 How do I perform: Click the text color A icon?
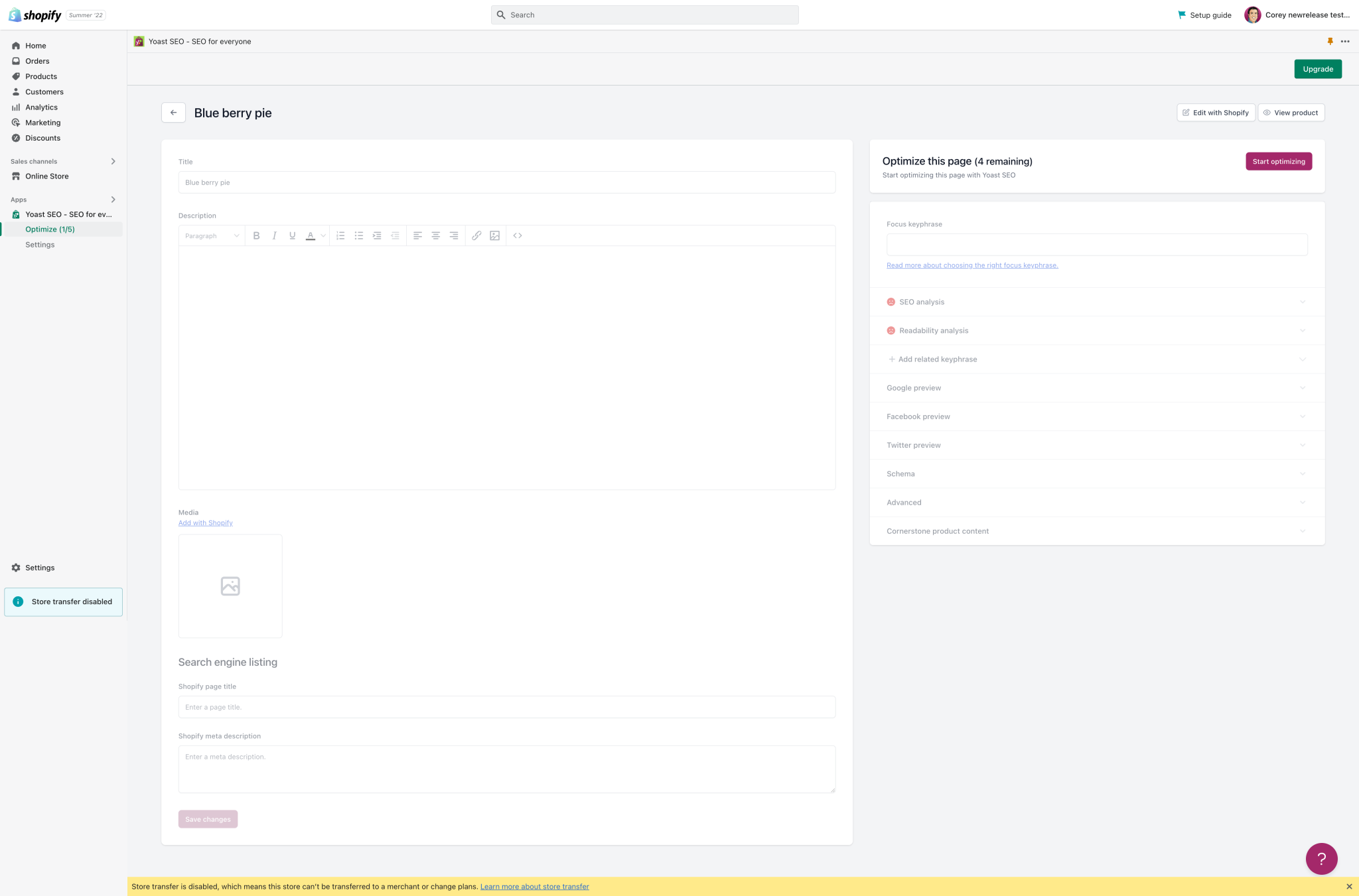click(310, 235)
